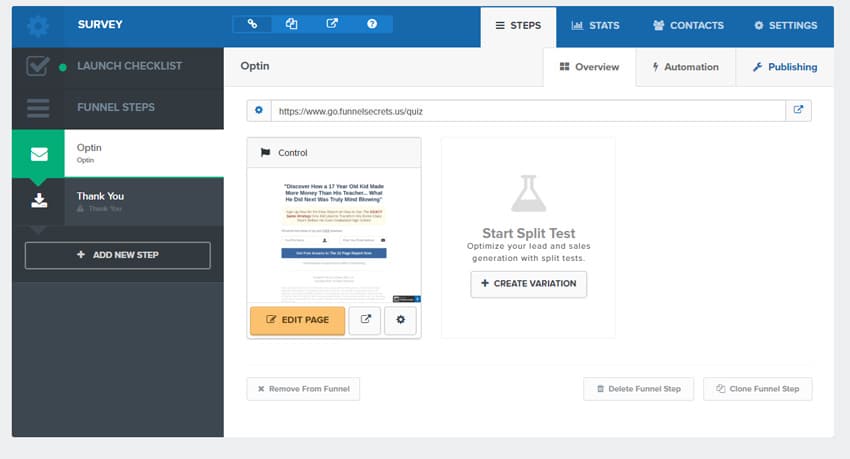Click the URL settings gear icon

[259, 111]
